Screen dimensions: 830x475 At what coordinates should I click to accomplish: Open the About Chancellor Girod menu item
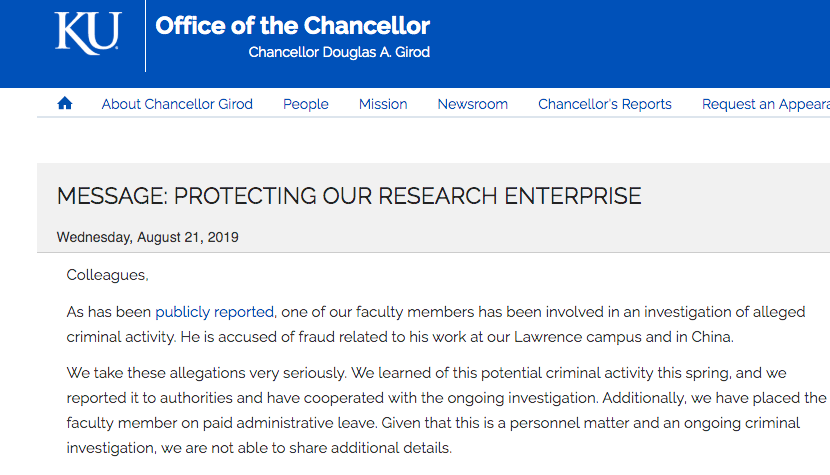(177, 104)
